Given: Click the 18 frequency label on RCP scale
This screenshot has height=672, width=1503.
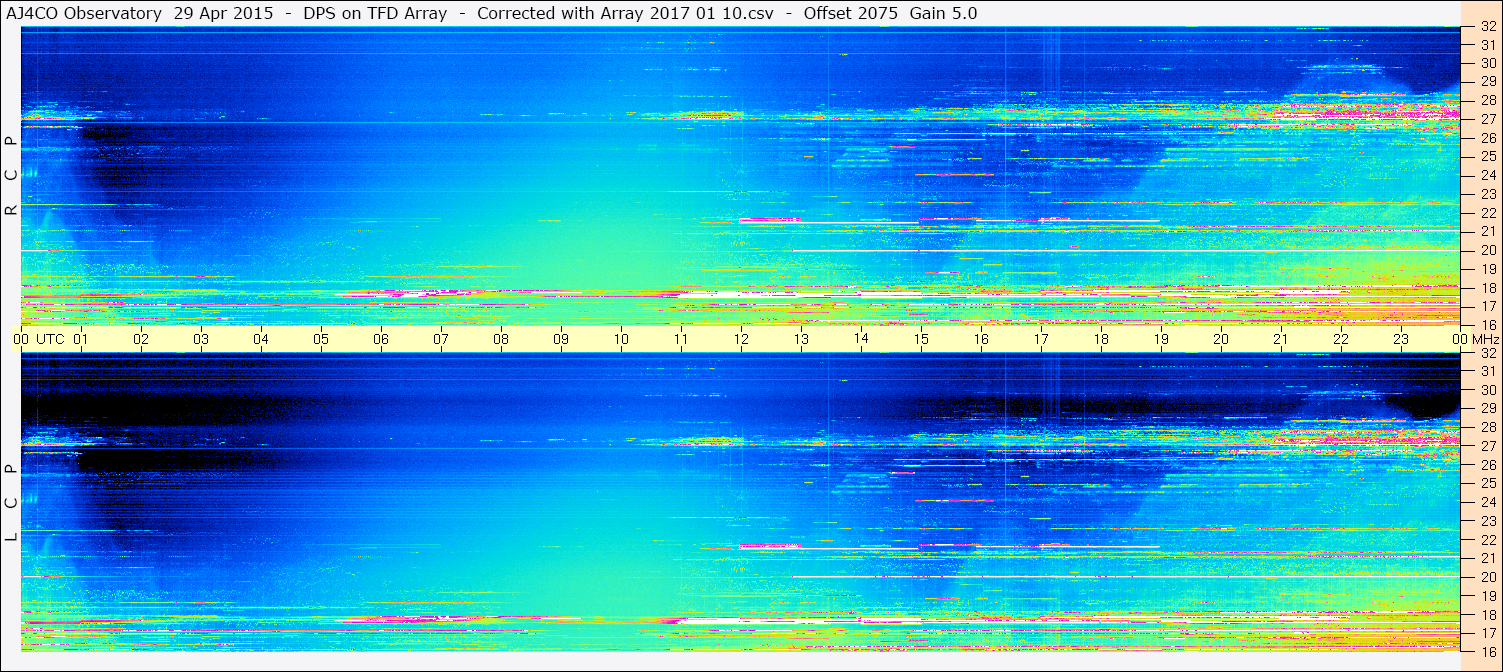Looking at the screenshot, I should click(1488, 287).
